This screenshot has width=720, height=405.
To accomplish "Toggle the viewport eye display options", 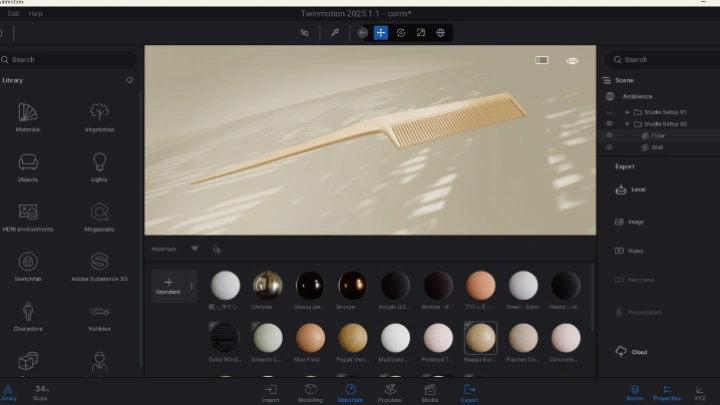I will pos(572,61).
